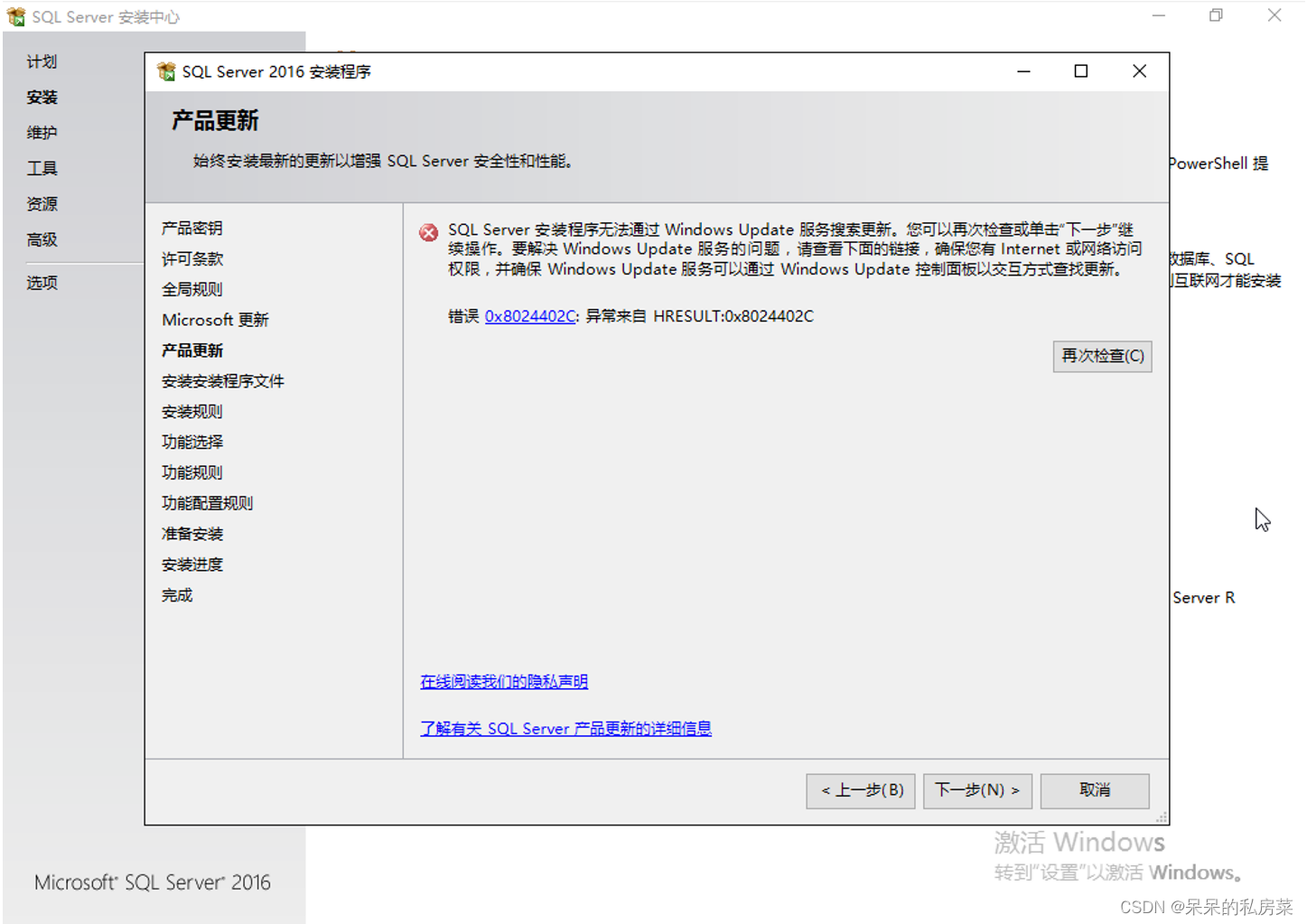Screen dimensions: 1307x924
Task: Minimize the SQL Server Installation Center window
Action: 1159,15
